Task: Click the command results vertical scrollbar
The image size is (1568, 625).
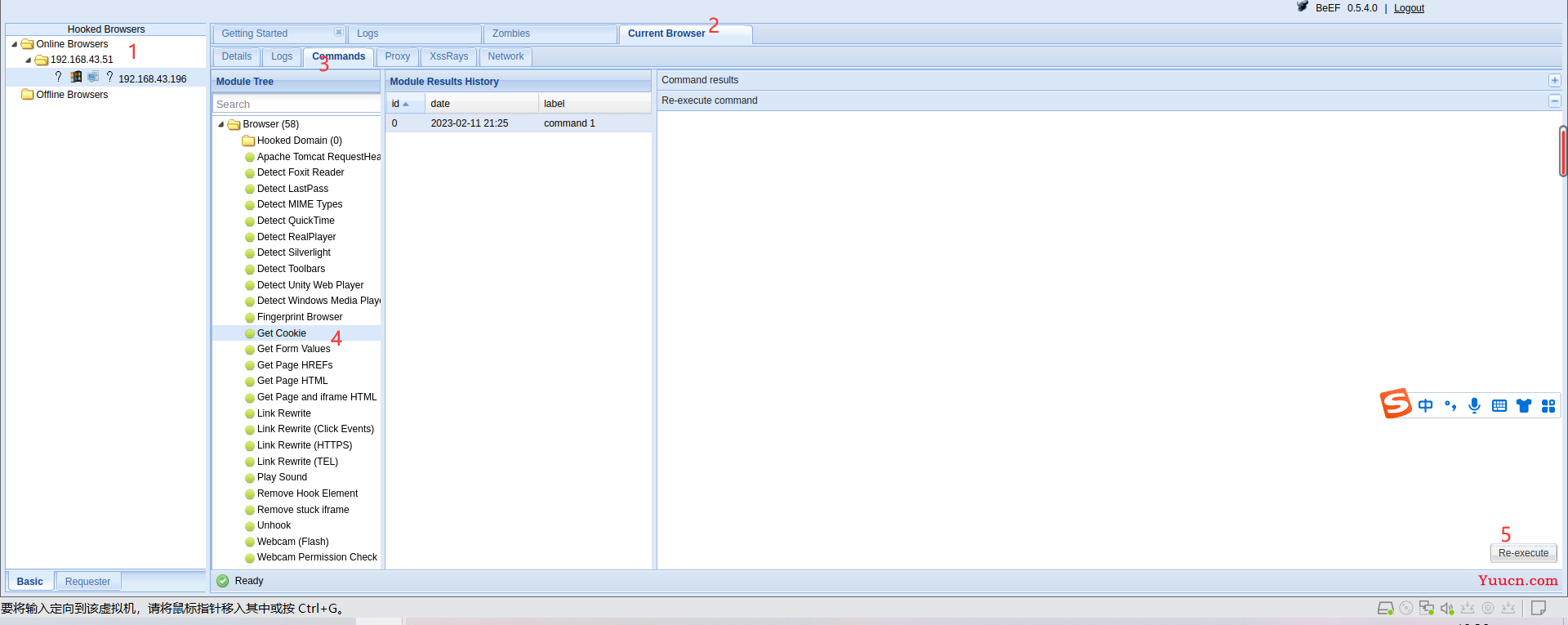Action: tap(1563, 152)
